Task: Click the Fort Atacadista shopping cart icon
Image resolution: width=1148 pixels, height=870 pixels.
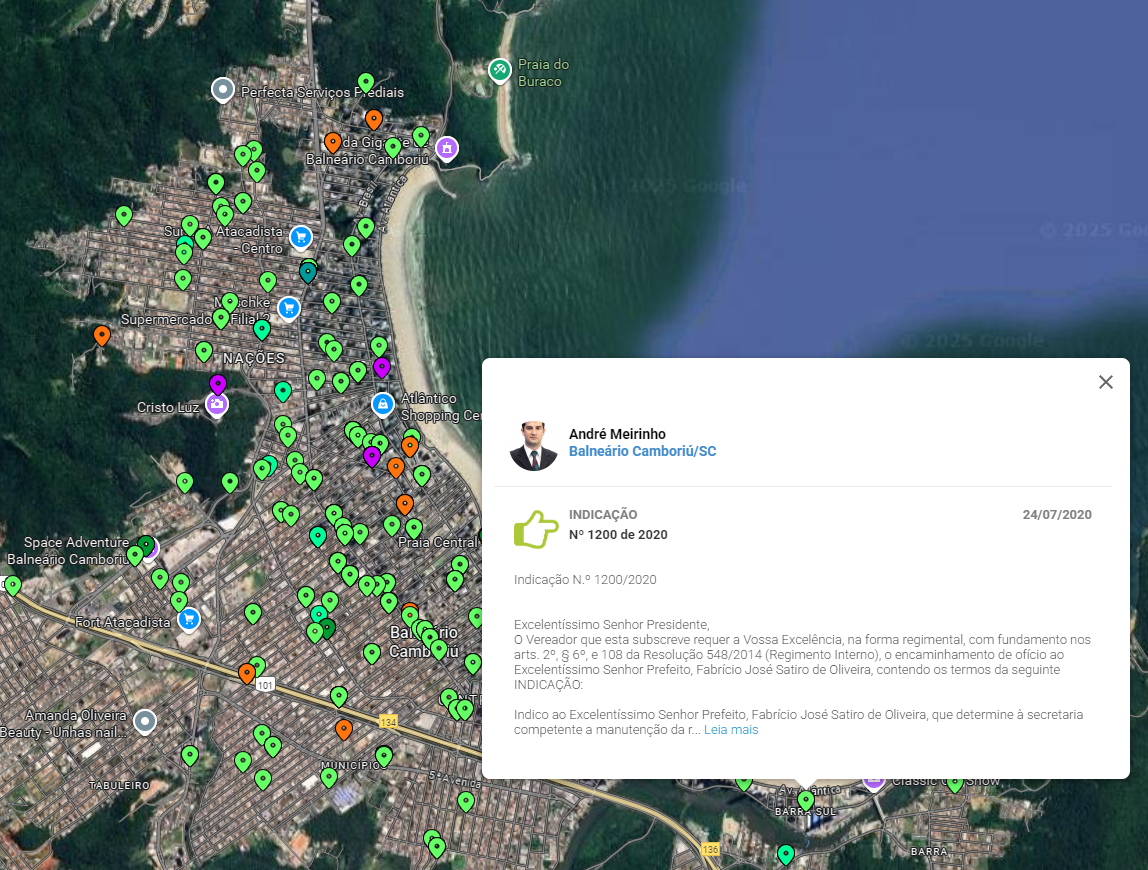Action: (188, 619)
